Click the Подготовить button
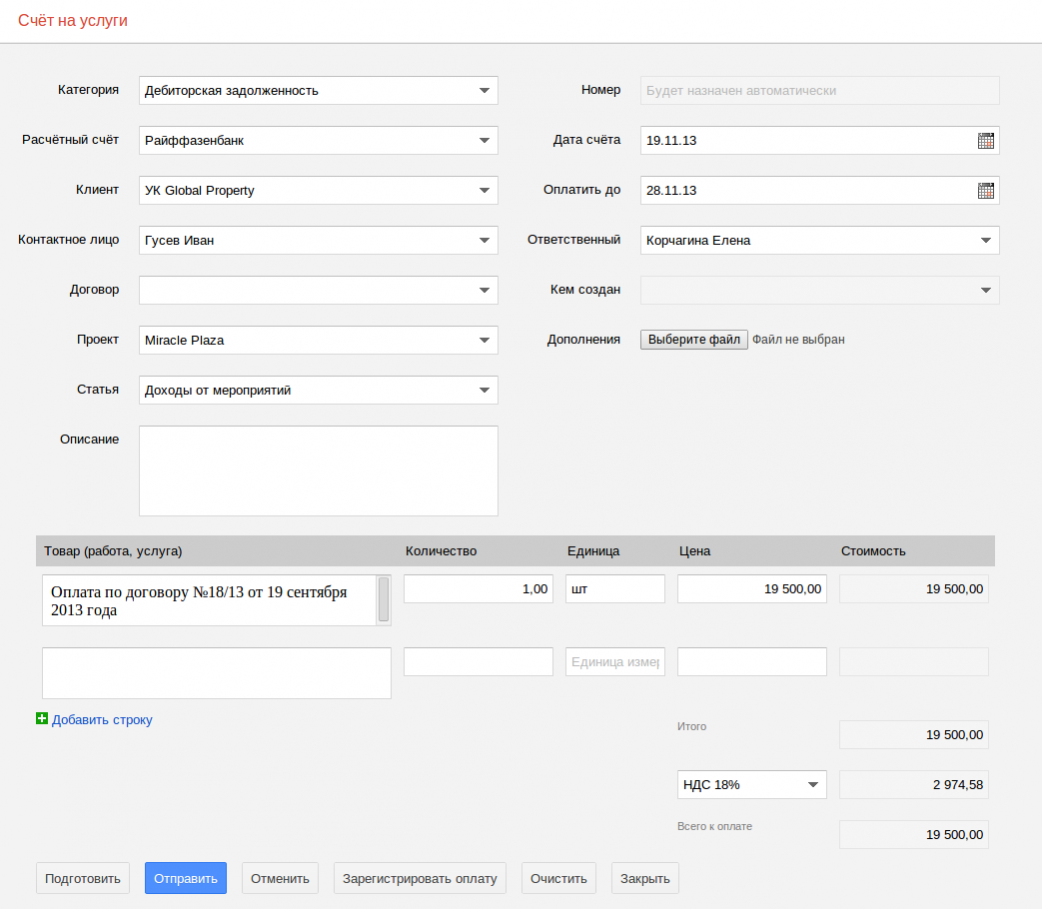Screen dimensions: 1042x909 point(83,879)
